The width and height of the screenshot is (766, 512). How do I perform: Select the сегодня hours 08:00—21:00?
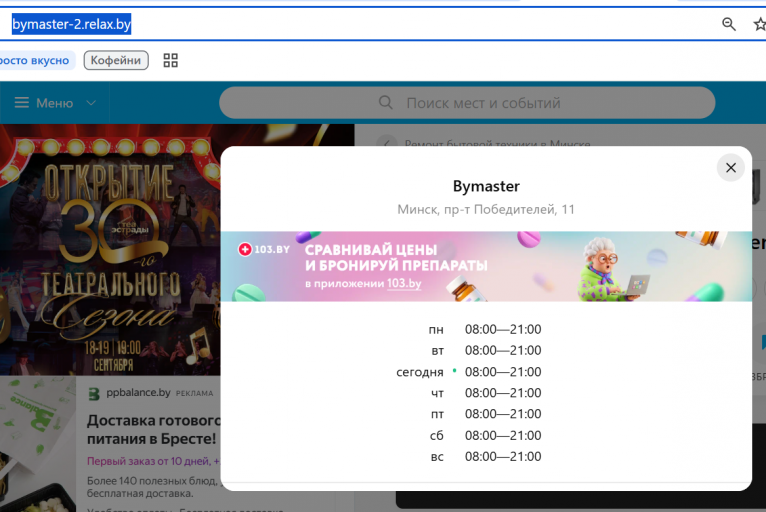coord(503,372)
